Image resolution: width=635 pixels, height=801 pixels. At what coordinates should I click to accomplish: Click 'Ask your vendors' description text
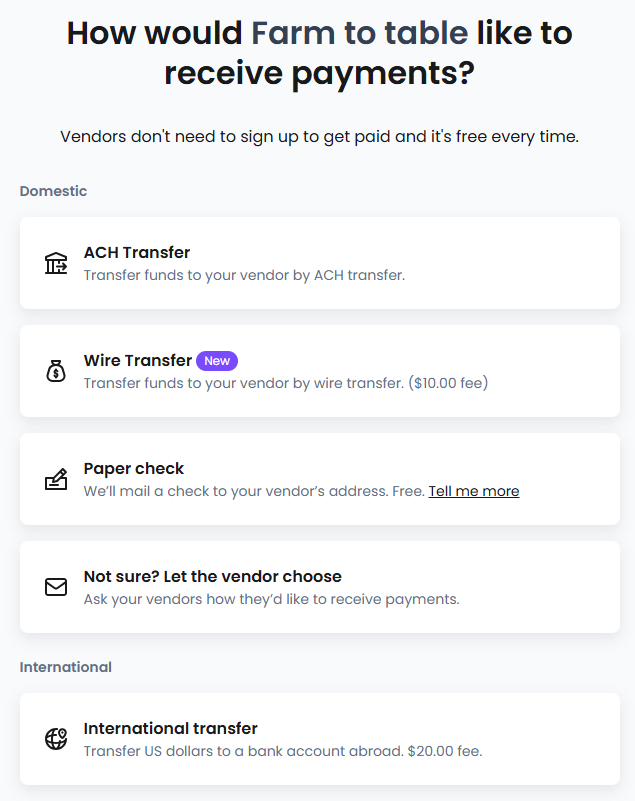tap(271, 599)
